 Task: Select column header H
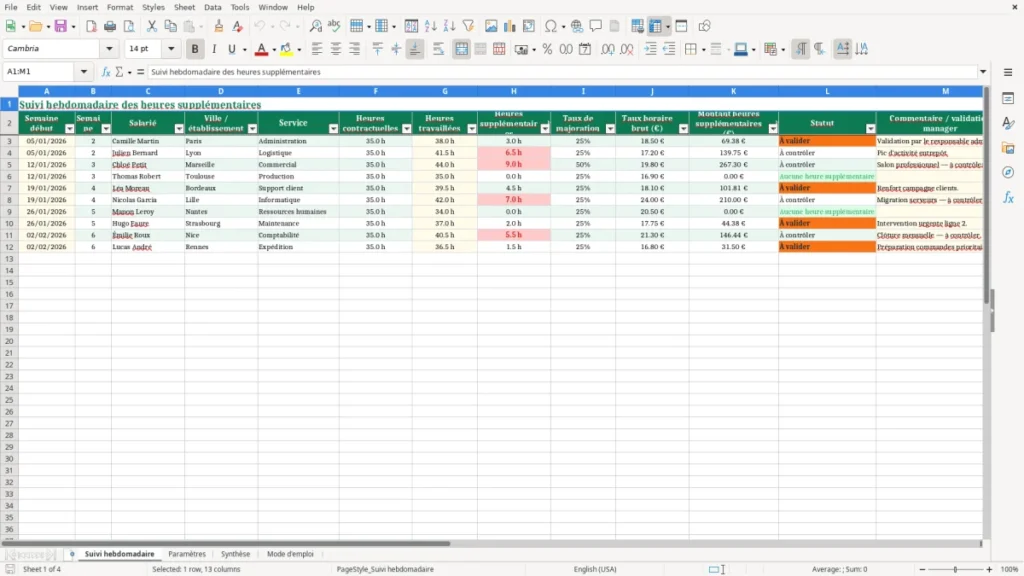513,91
